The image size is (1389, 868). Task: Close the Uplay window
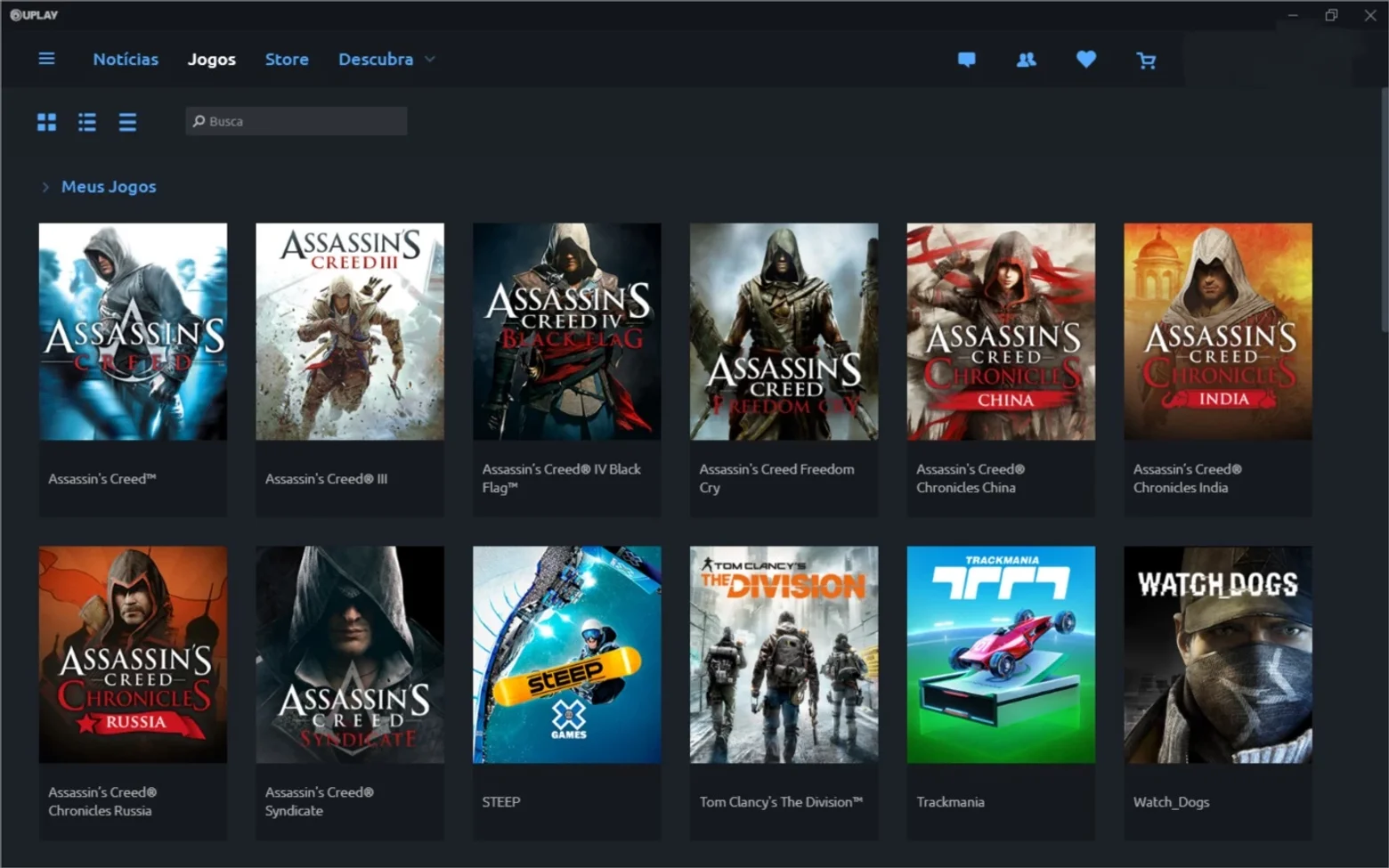1370,15
